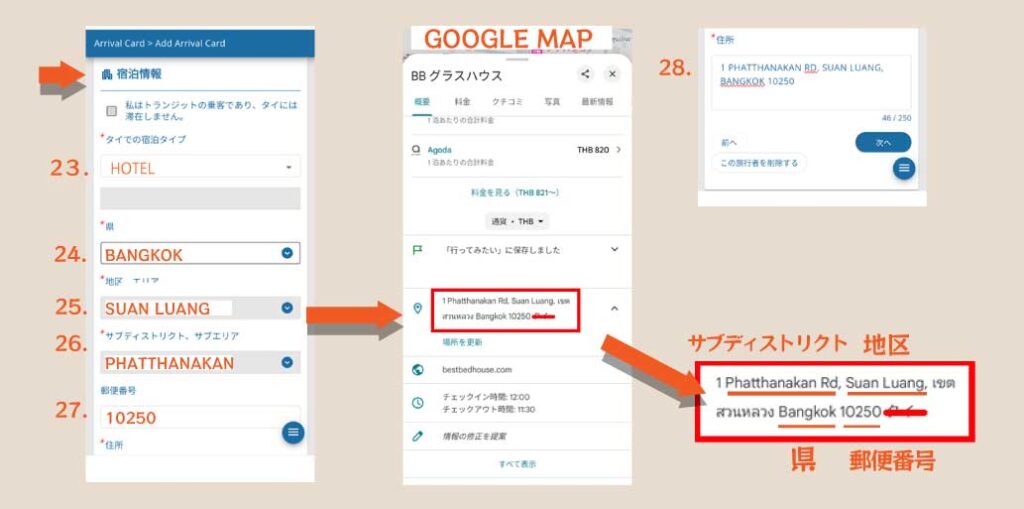Click the clock icon by check-in times
The height and width of the screenshot is (509, 1024).
418,403
